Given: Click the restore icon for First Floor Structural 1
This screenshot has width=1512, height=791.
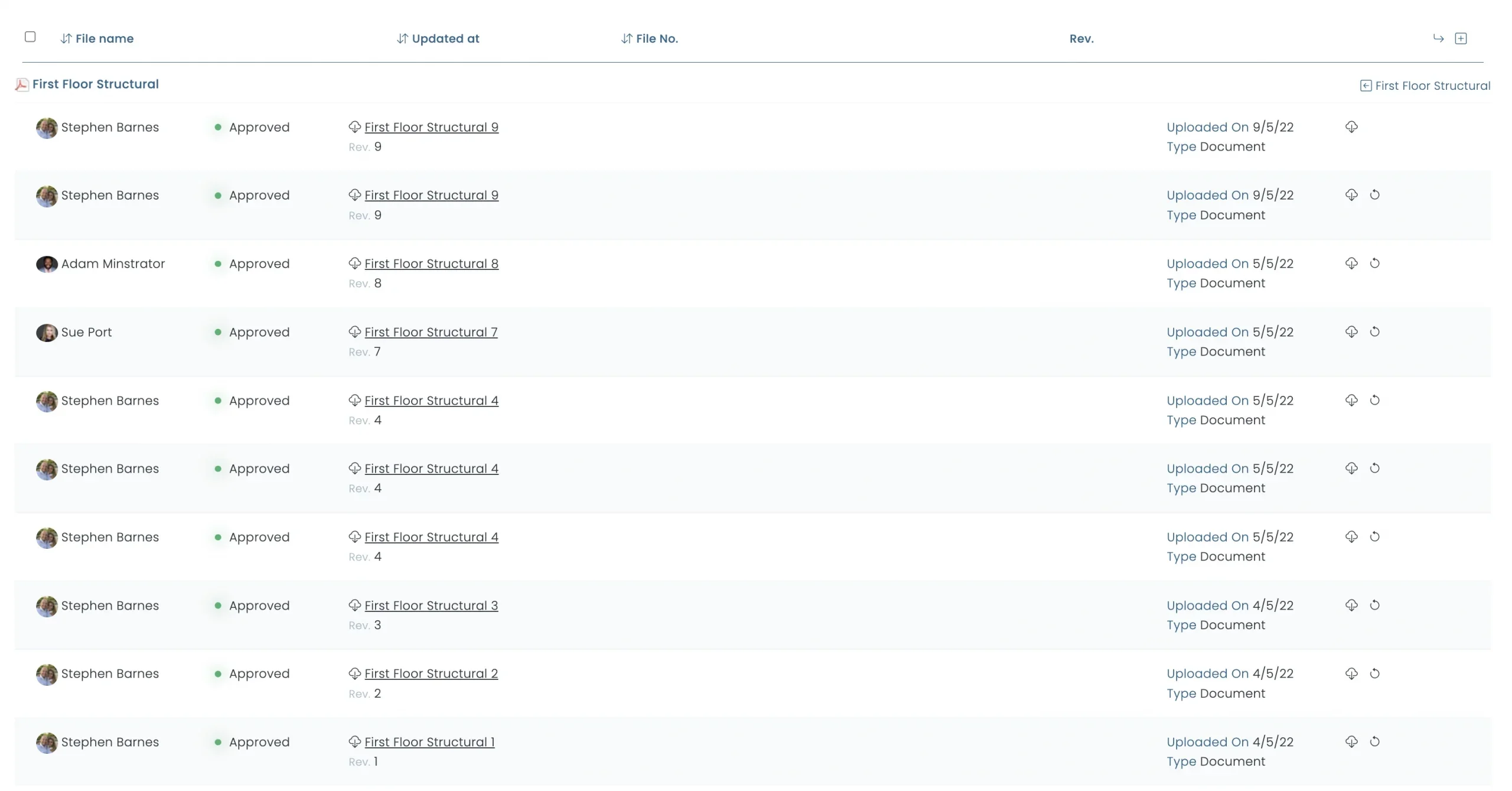Looking at the screenshot, I should point(1375,742).
